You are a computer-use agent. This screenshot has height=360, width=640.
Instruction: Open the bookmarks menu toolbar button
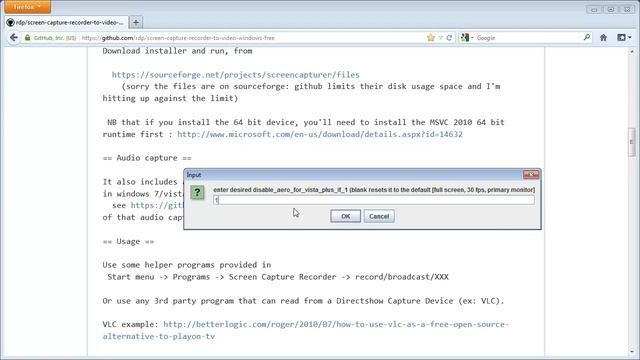624,38
